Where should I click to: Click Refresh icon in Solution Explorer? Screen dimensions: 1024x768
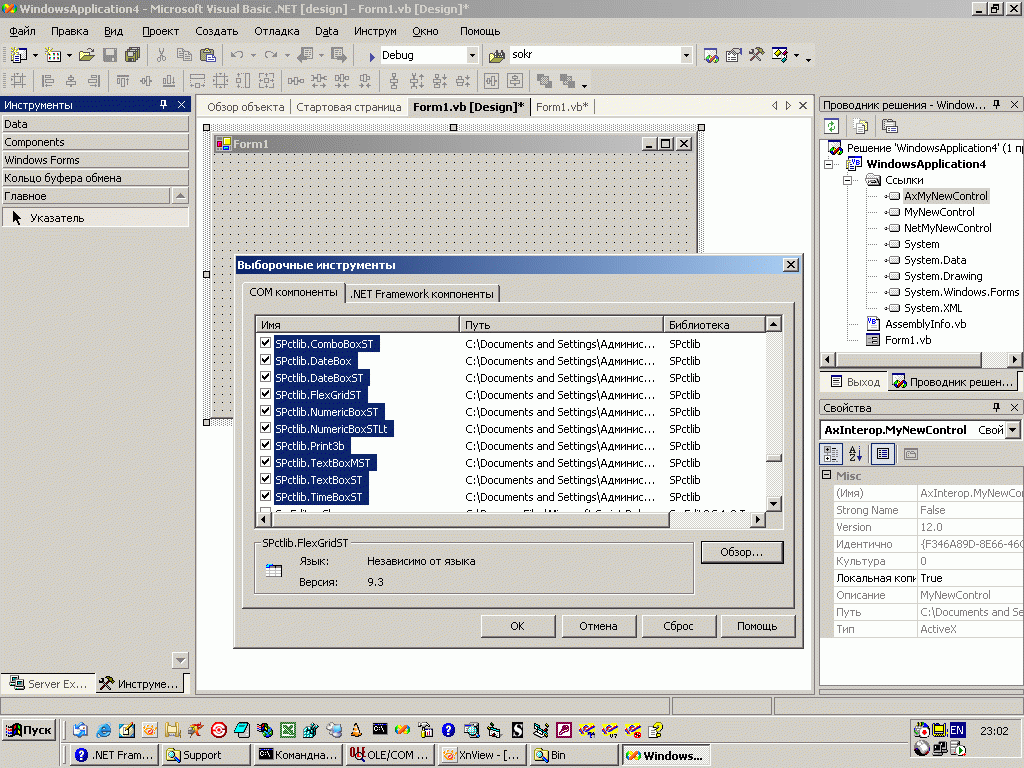[831, 126]
